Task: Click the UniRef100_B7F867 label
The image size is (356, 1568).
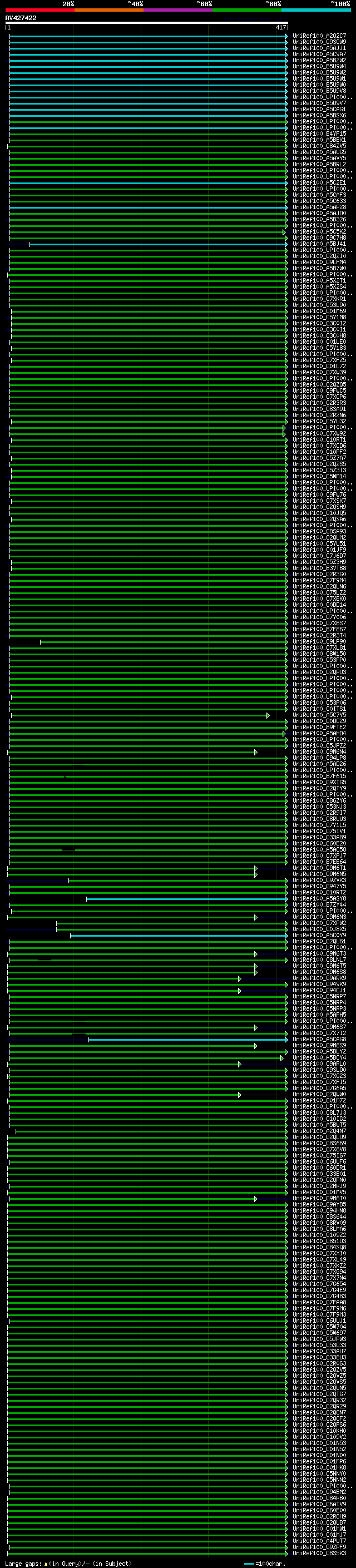Action: 319,630
